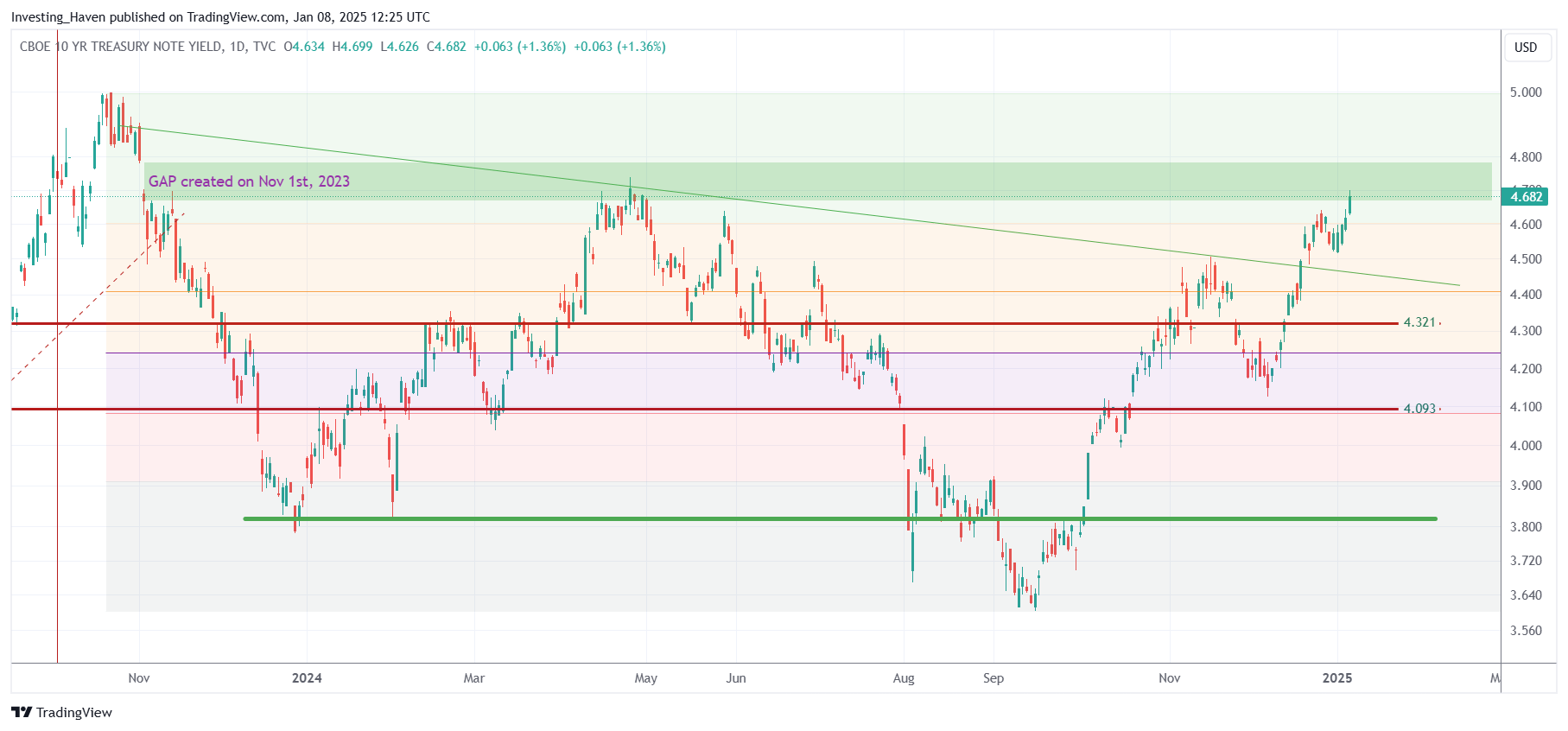Click the current price tag 4.682
Screen dimensions: 1568x731
(x=1526, y=197)
